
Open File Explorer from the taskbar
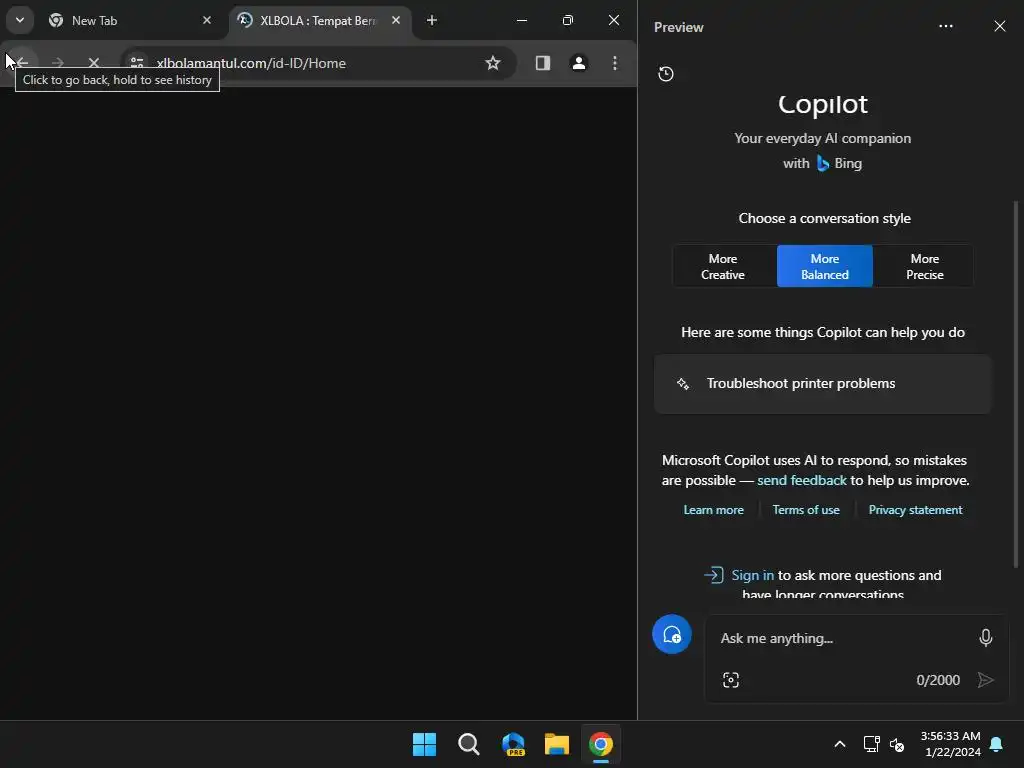(x=557, y=744)
